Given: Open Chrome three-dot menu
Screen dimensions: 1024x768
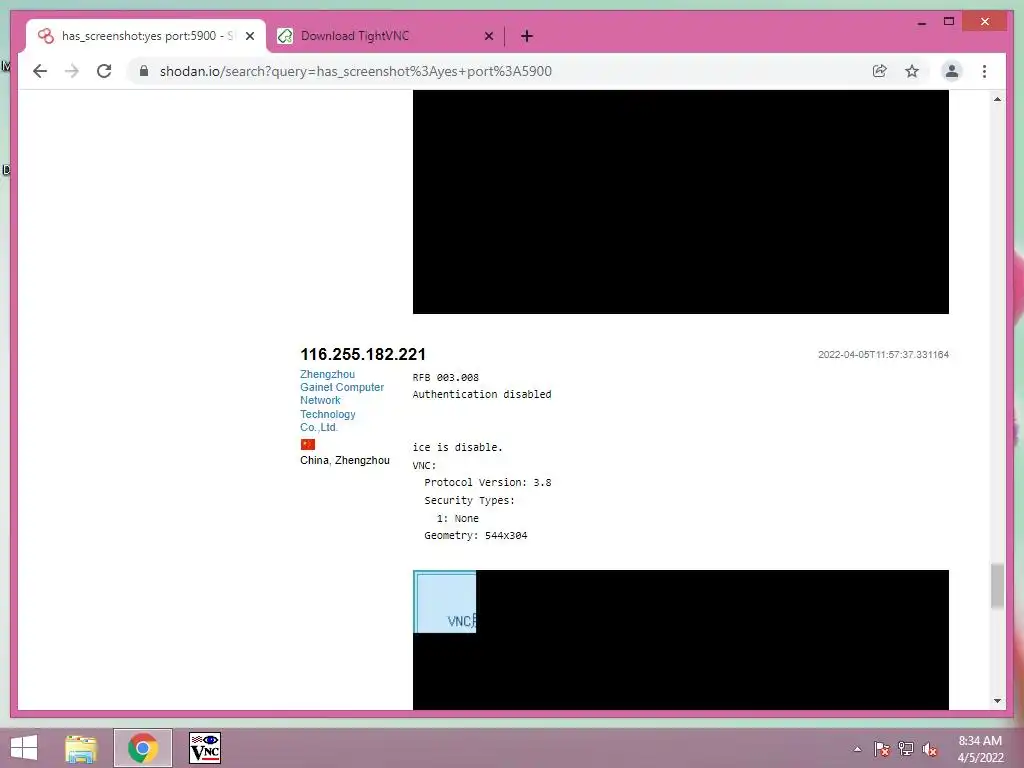Looking at the screenshot, I should pyautogui.click(x=984, y=71).
